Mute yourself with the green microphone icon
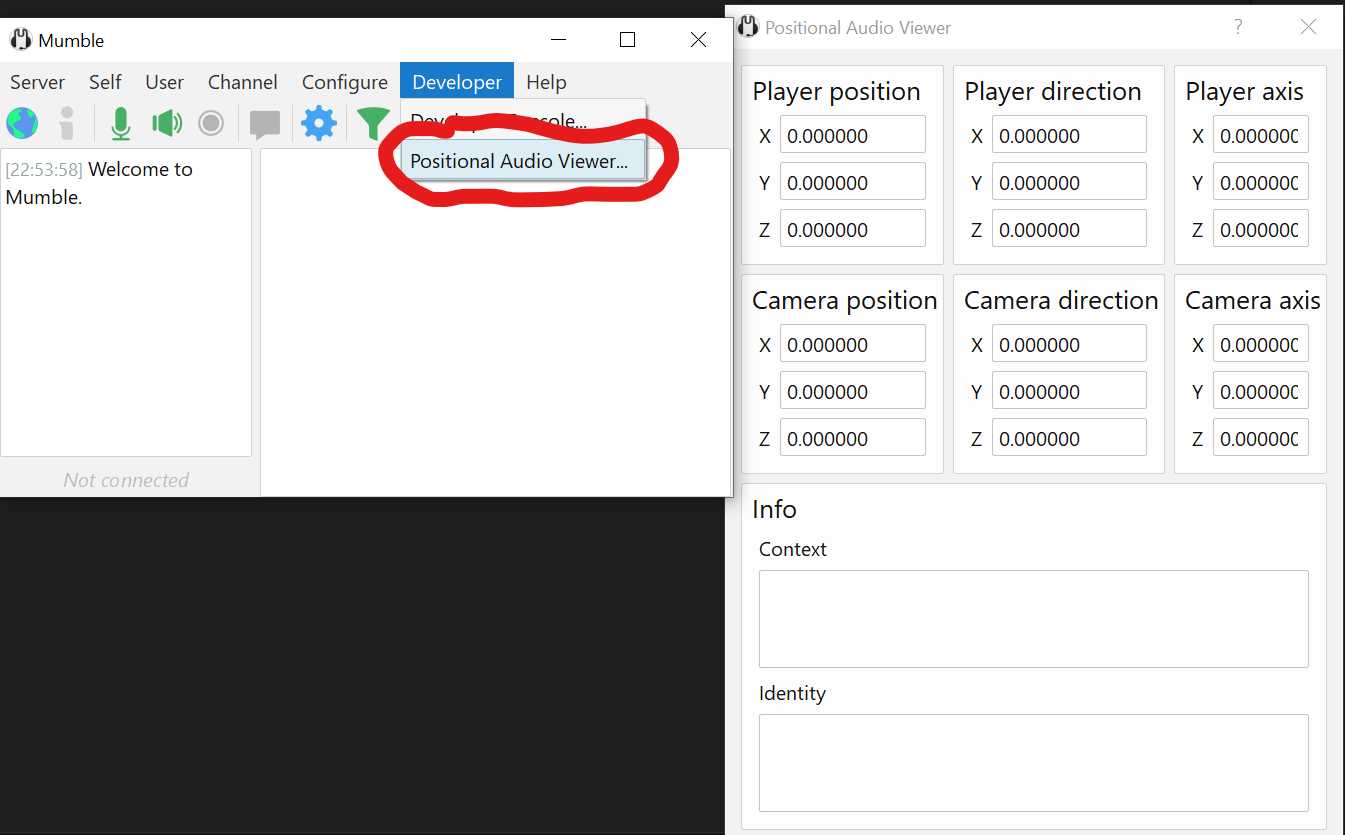The height and width of the screenshot is (835, 1345). (121, 123)
